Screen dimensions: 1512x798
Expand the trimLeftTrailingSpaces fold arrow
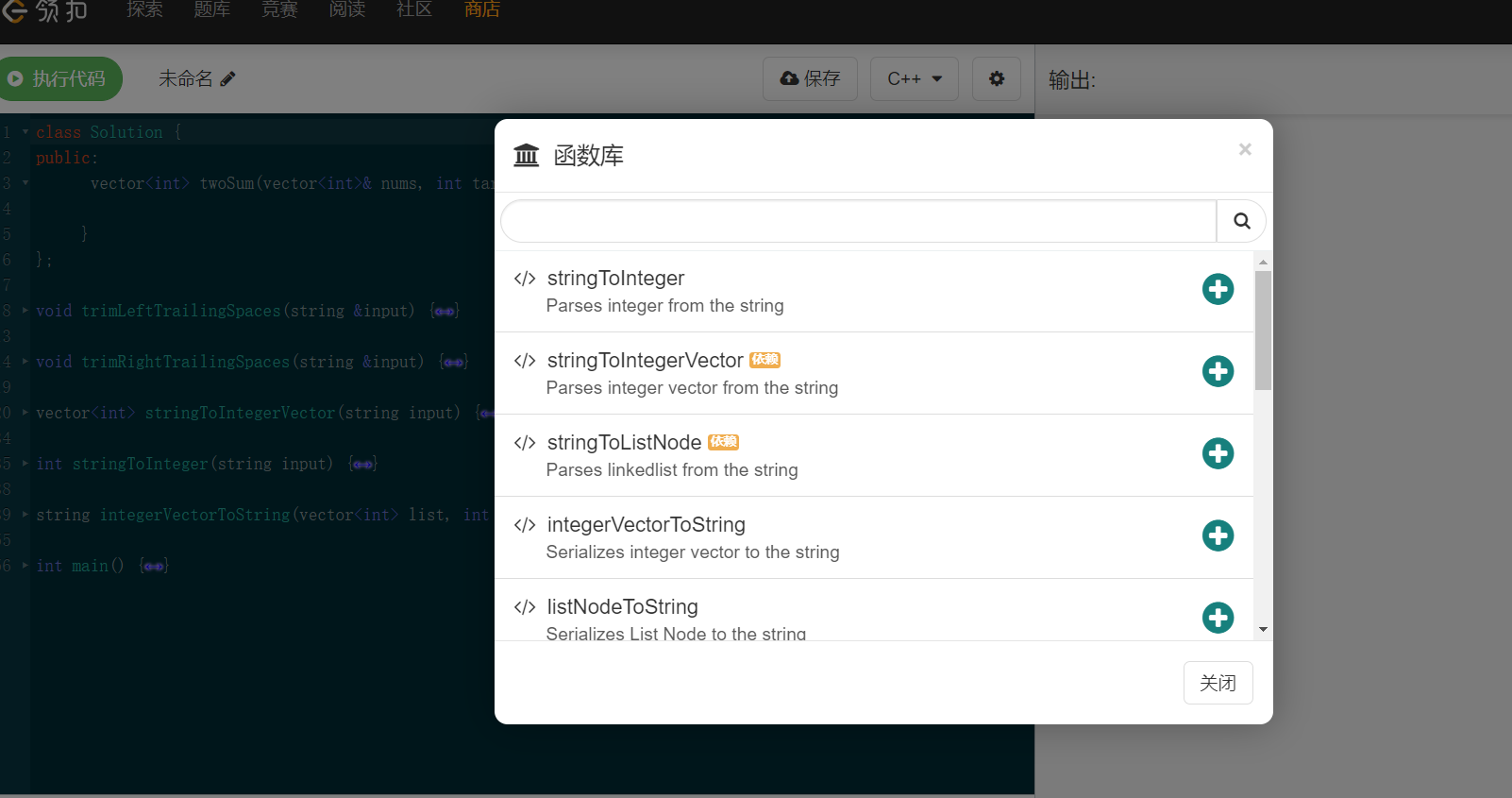coord(25,310)
